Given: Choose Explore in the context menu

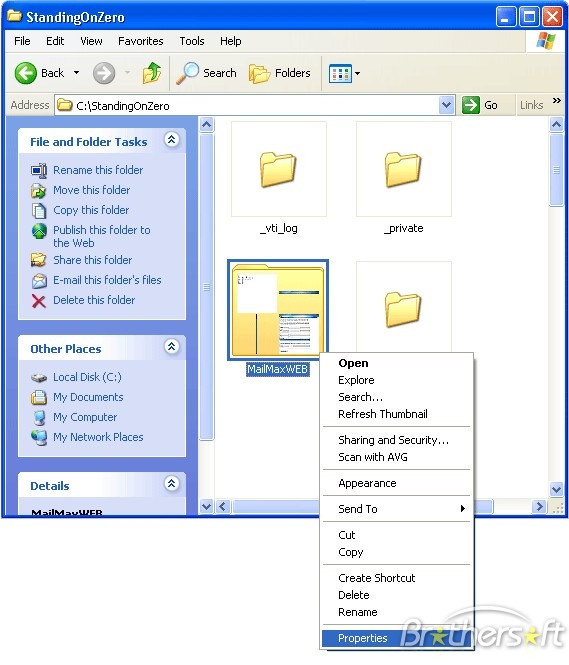Looking at the screenshot, I should coord(396,380).
